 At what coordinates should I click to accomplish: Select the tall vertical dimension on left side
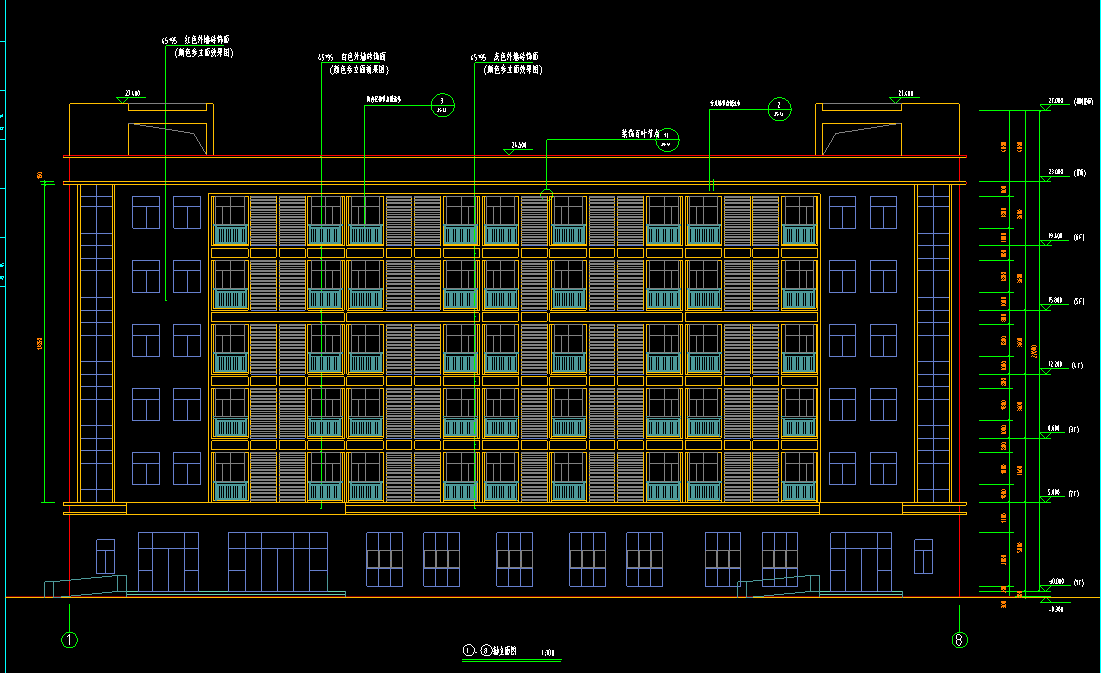coord(43,343)
